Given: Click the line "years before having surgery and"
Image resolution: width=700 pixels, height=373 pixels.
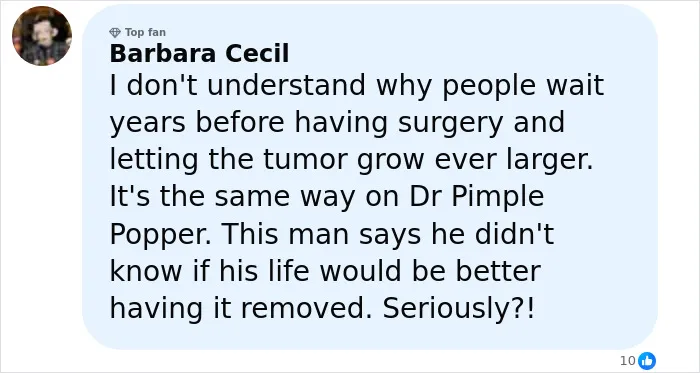Looking at the screenshot, I should pyautogui.click(x=337, y=123).
